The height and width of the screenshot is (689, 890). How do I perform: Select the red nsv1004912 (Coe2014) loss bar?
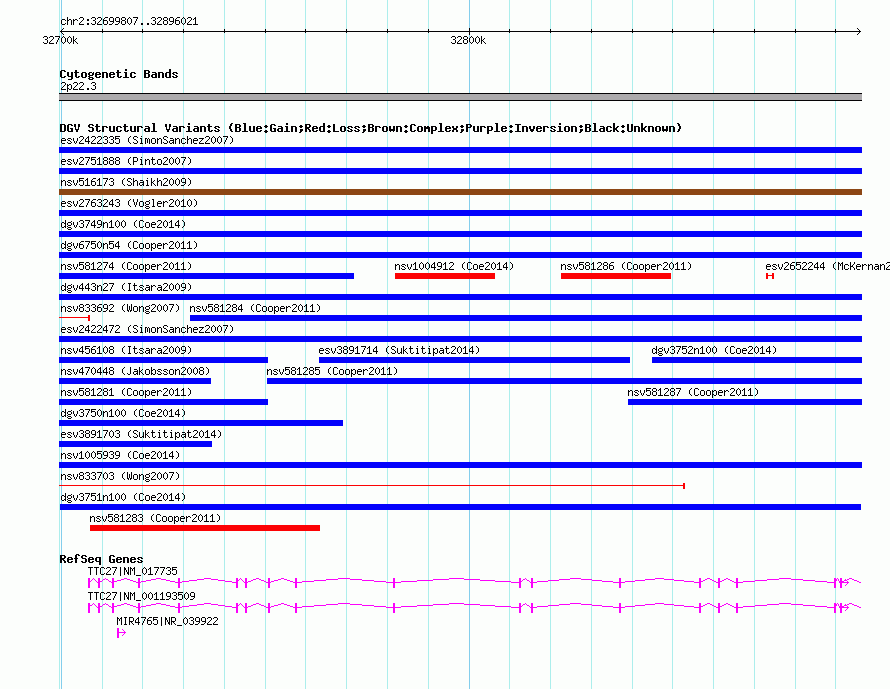445,276
